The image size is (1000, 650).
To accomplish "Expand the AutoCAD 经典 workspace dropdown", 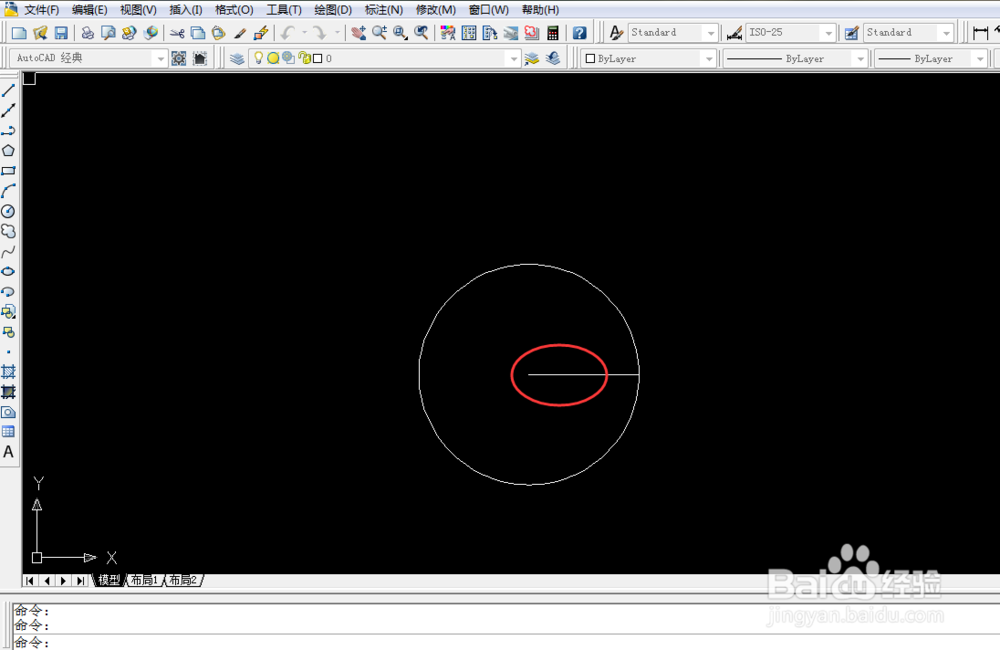I will pyautogui.click(x=159, y=59).
